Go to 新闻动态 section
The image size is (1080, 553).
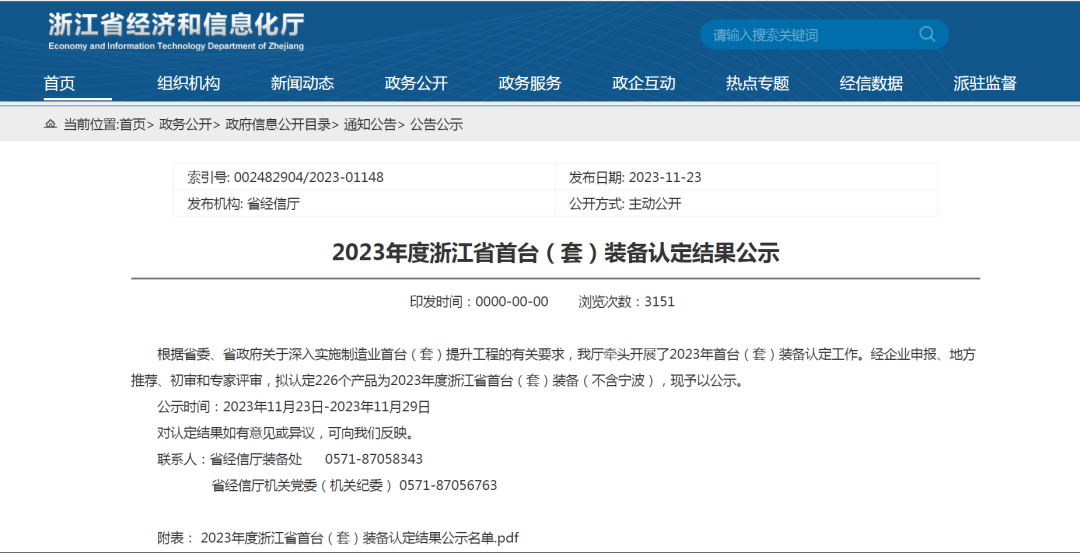click(302, 83)
